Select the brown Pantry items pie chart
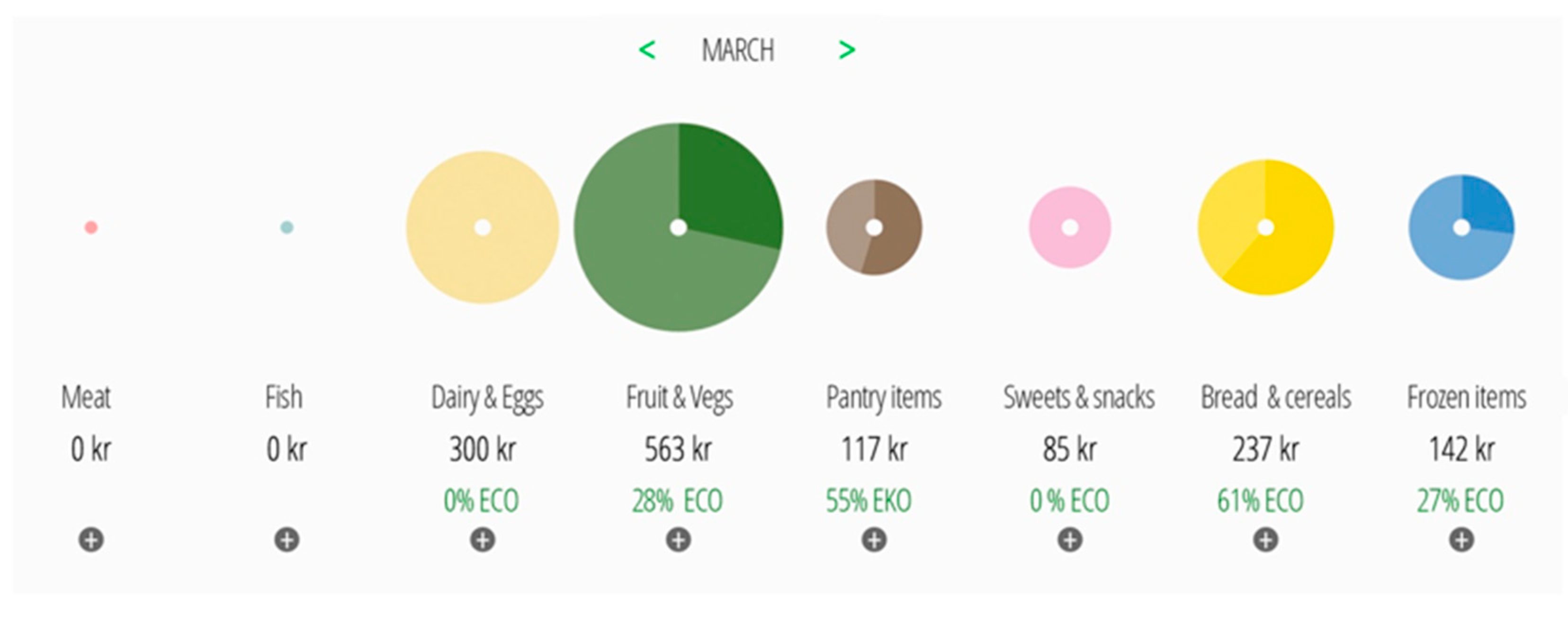The image size is (1568, 618). click(x=874, y=227)
